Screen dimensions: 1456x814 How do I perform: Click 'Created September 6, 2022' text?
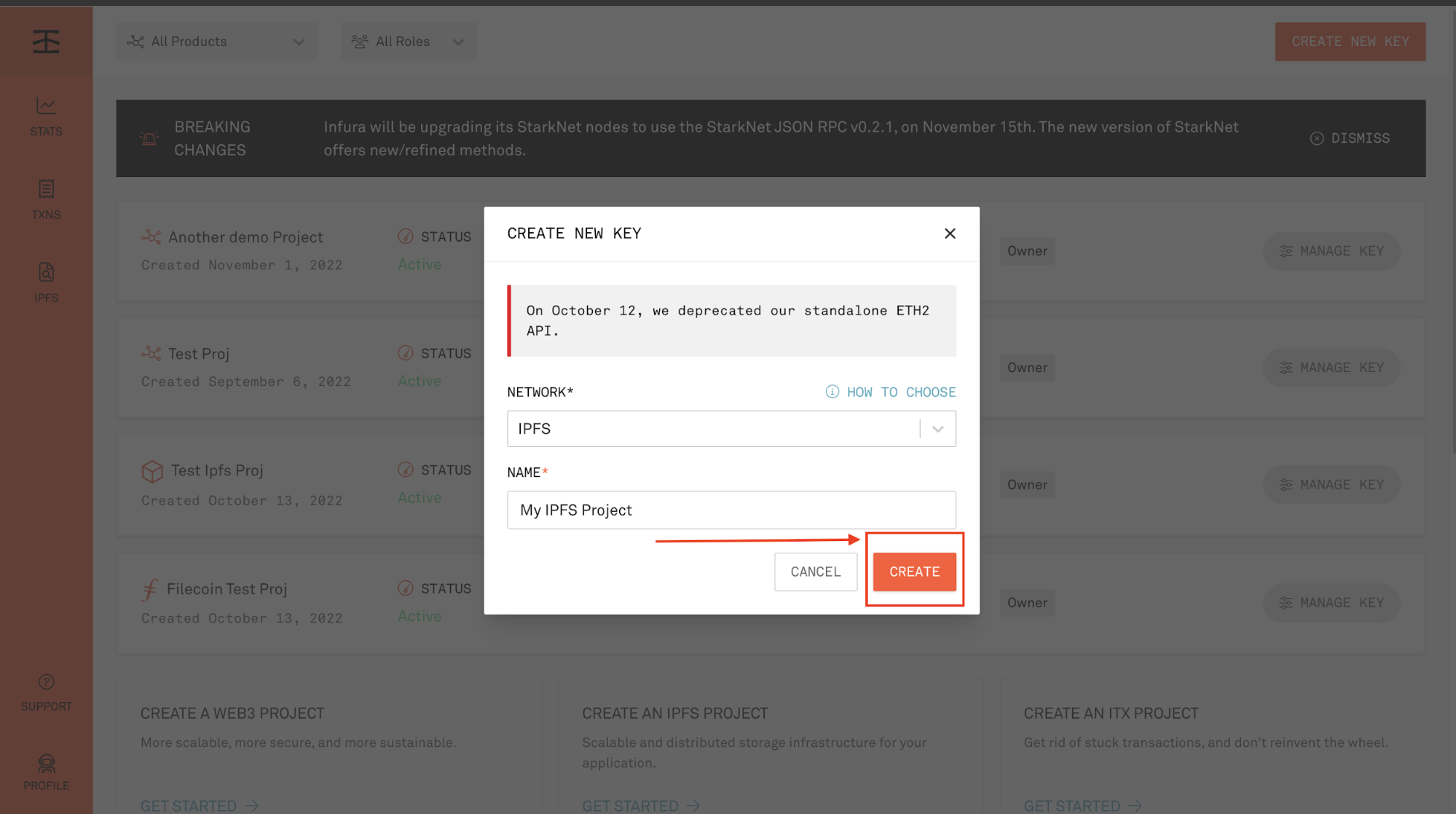(x=246, y=382)
